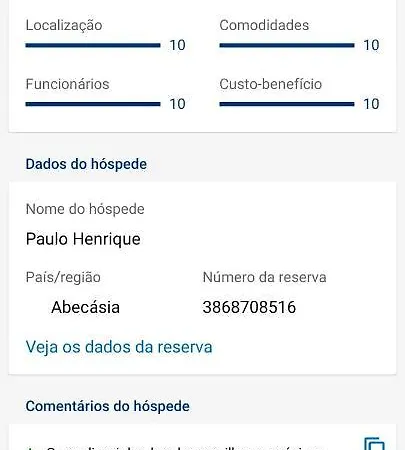Select the guest name Paulo Henrique
The image size is (405, 450).
pos(83,239)
